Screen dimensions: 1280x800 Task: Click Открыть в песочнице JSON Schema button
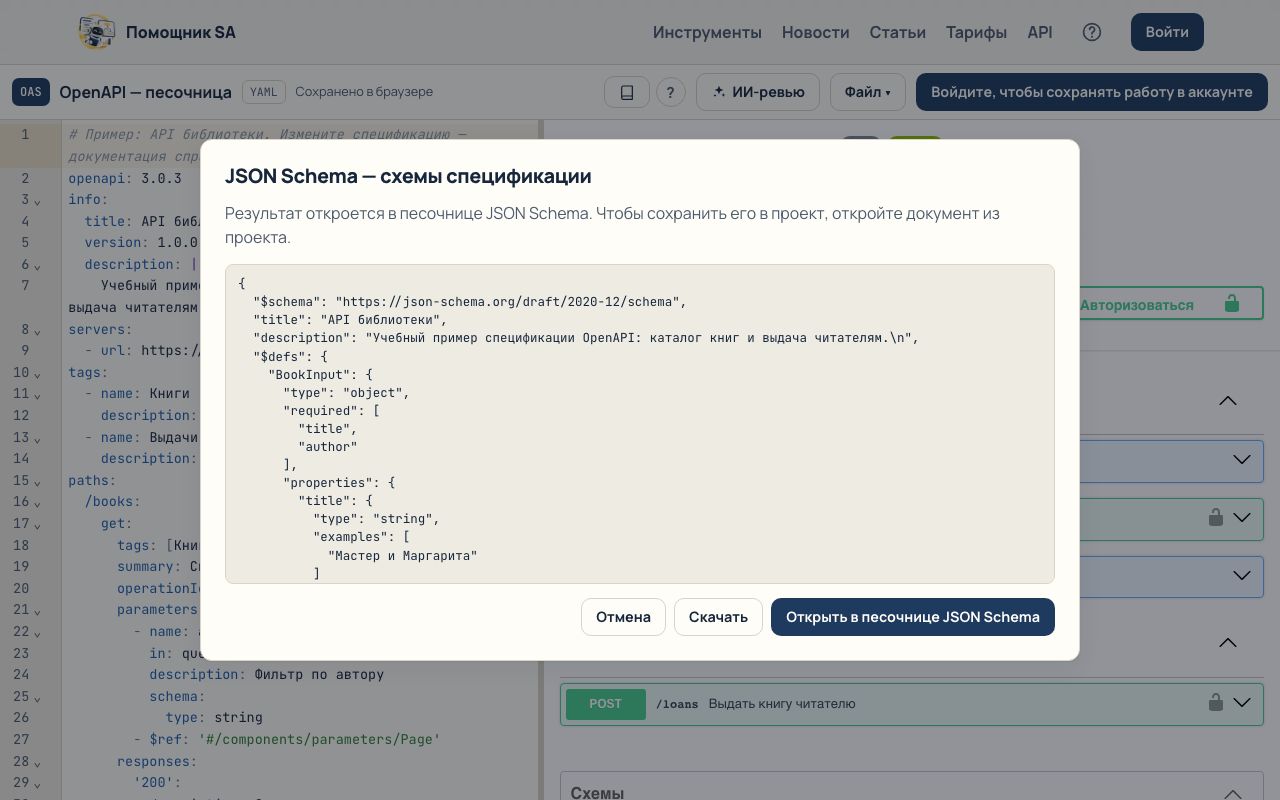point(913,617)
